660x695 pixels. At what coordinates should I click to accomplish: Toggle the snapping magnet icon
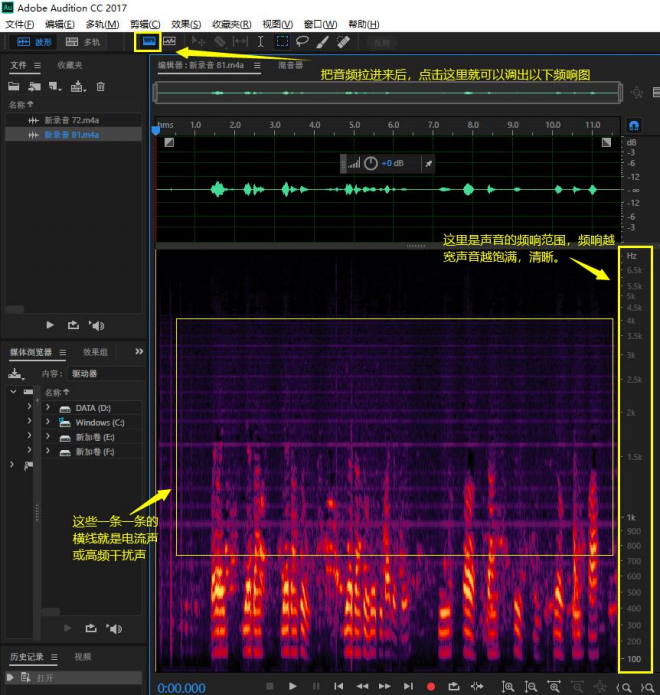point(634,125)
